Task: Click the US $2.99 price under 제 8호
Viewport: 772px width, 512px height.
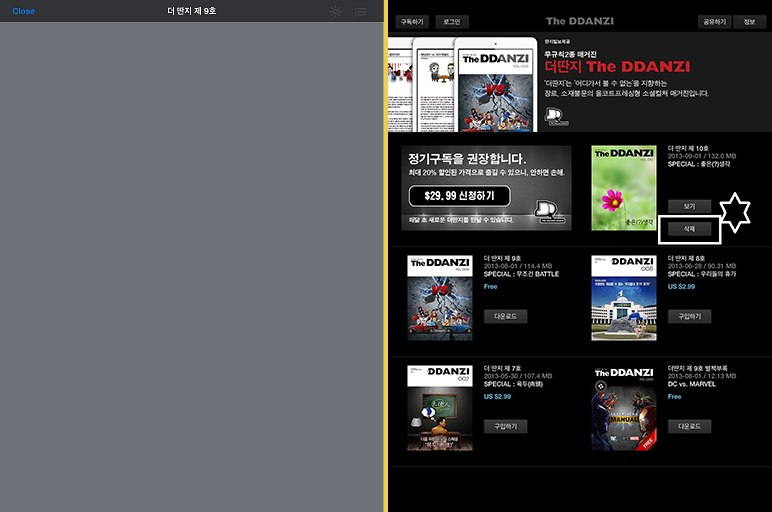Action: [x=681, y=287]
